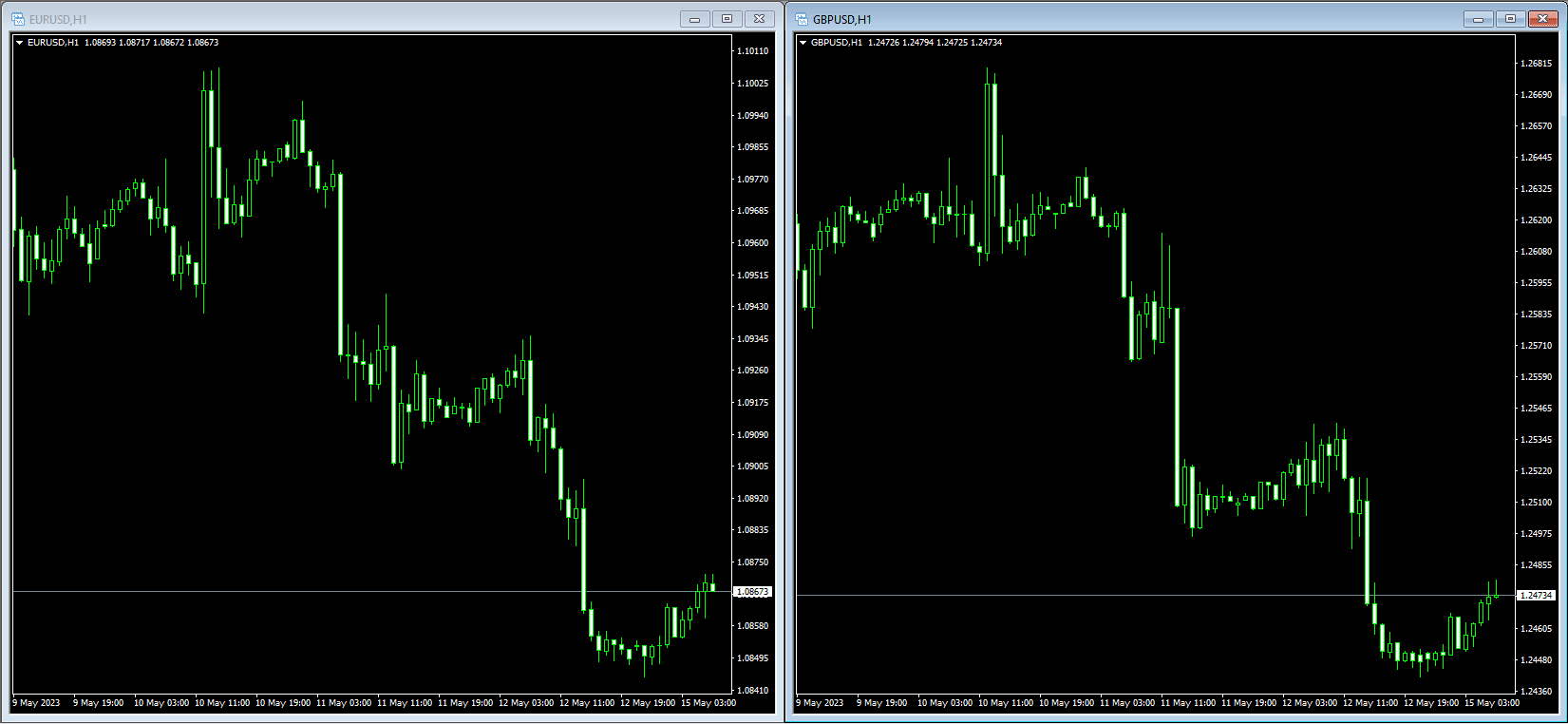The width and height of the screenshot is (1568, 724).
Task: Click the 1.08750 price scale value
Action: (x=753, y=562)
